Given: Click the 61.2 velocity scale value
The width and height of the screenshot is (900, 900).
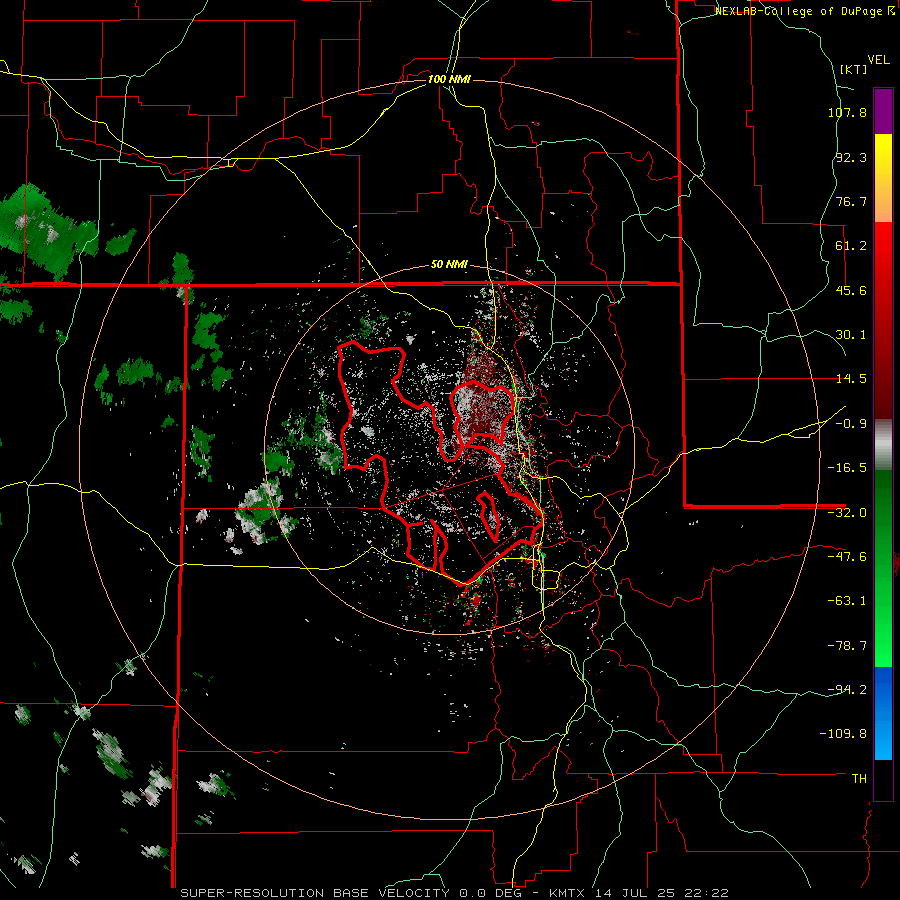Looking at the screenshot, I should 851,246.
